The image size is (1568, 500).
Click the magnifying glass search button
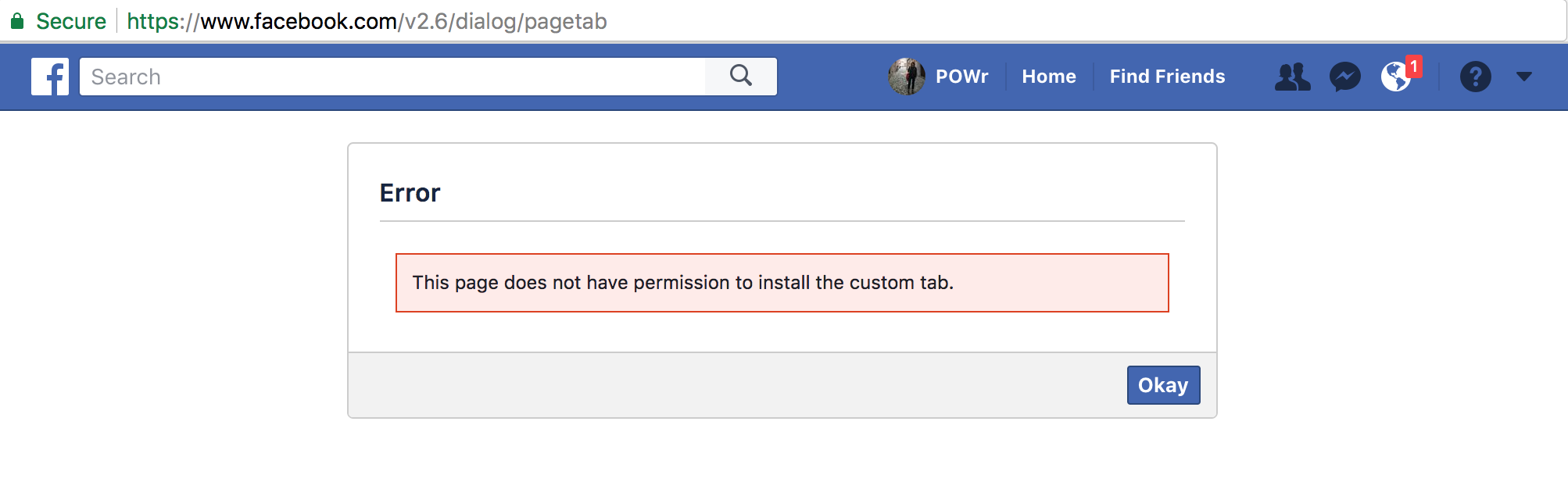click(741, 77)
